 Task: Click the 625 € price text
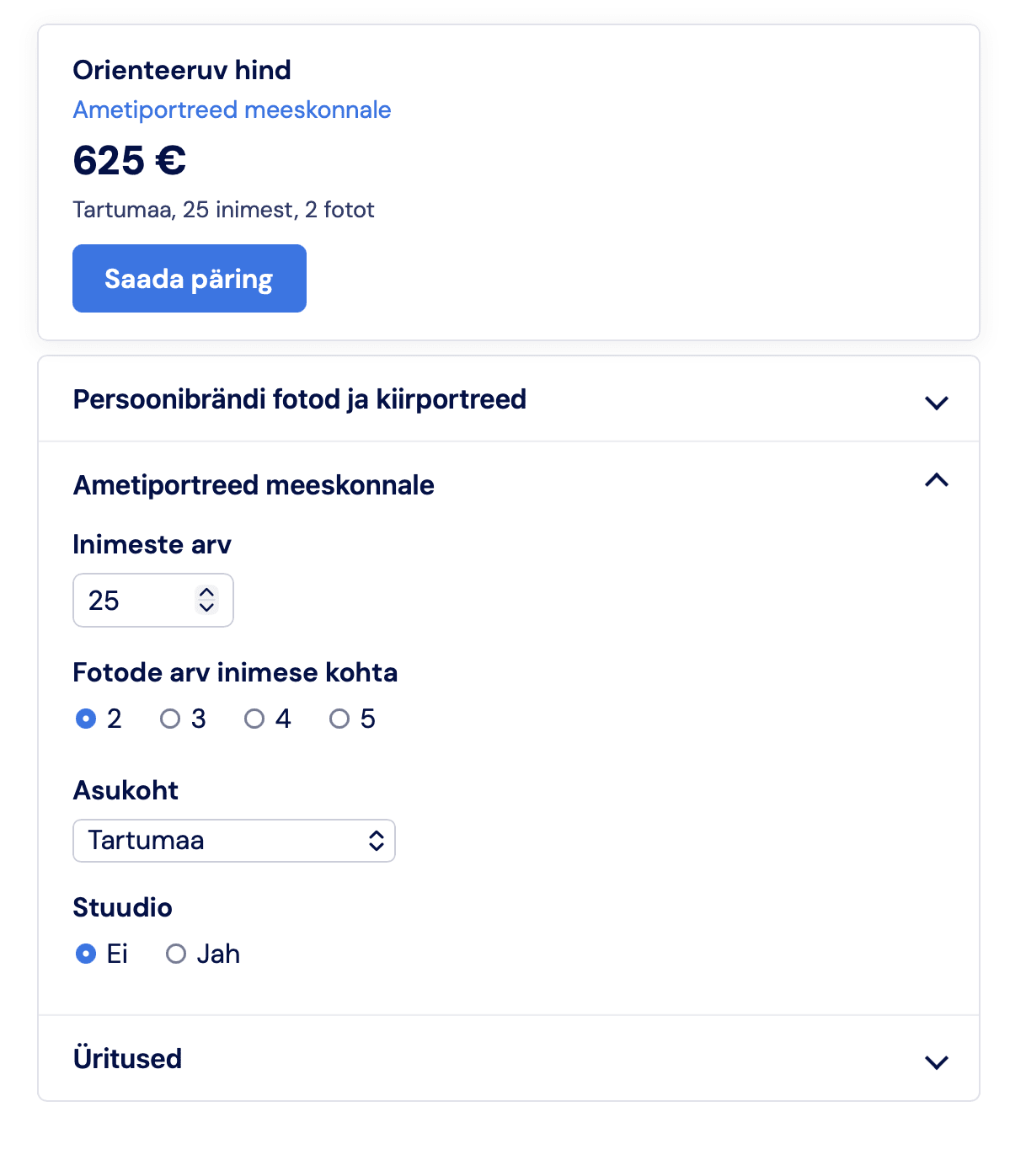tap(130, 160)
